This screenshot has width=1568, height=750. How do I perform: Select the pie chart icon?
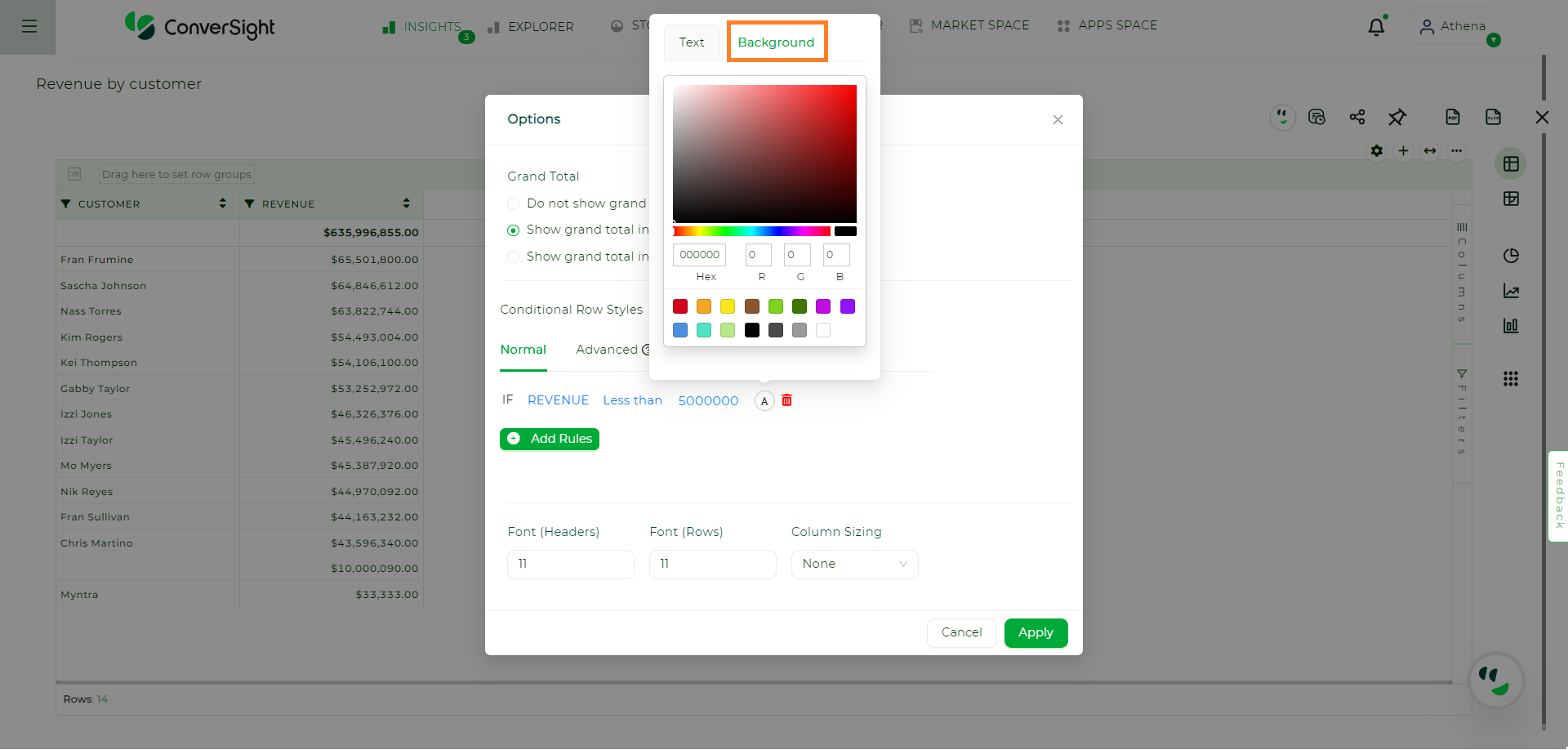(x=1511, y=256)
